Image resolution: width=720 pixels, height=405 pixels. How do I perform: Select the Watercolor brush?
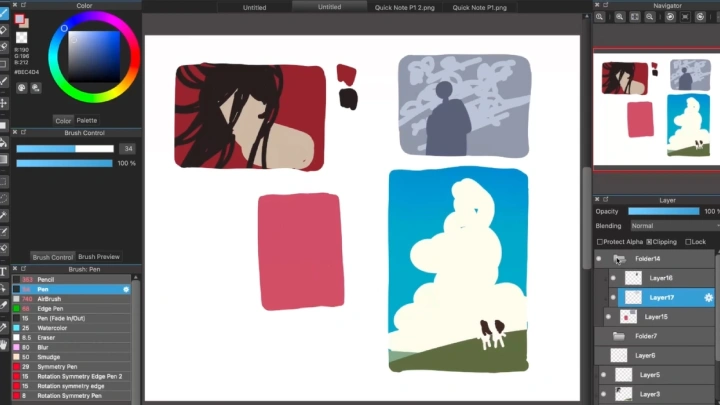71,328
